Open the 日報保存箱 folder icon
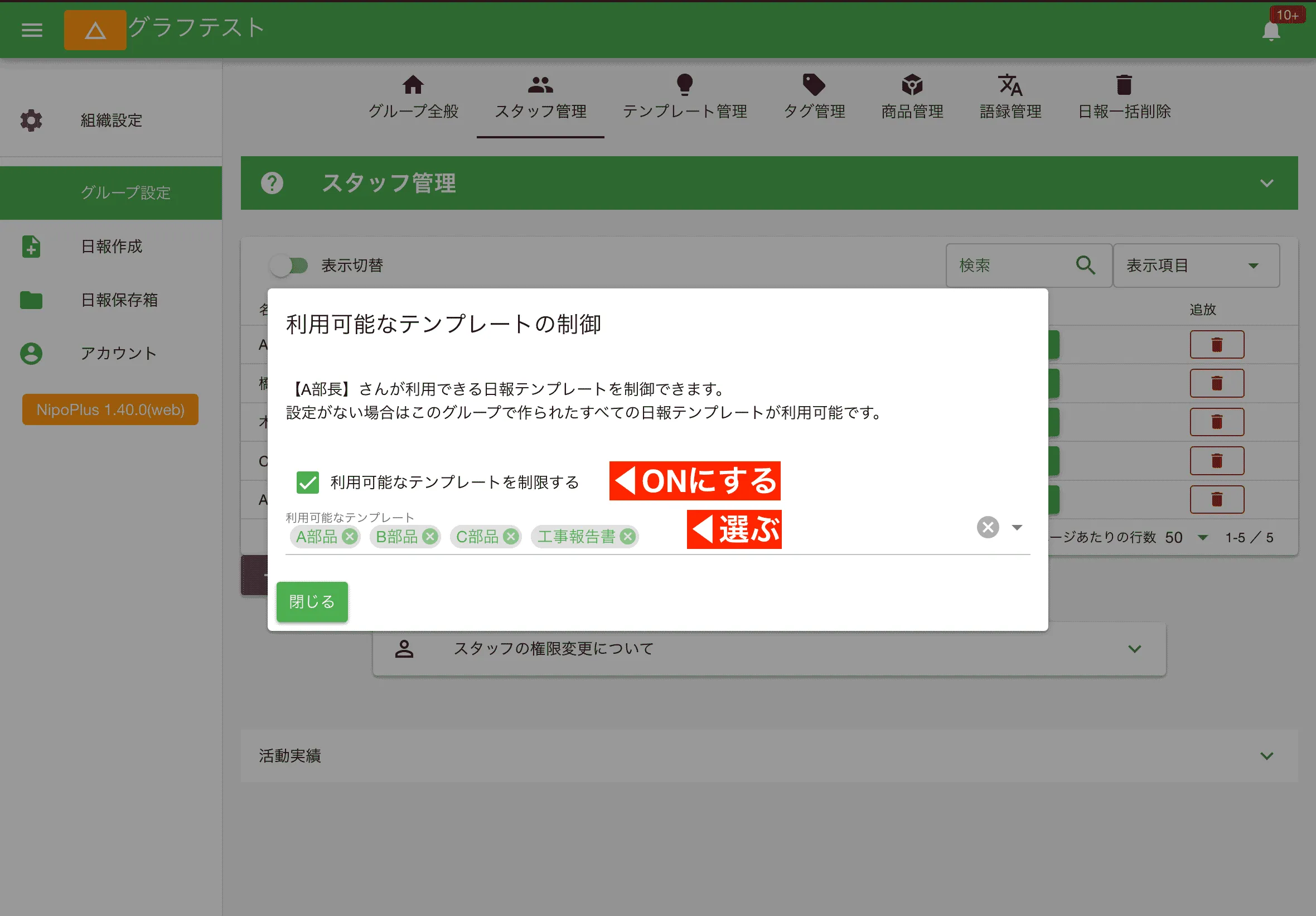Viewport: 1316px width, 916px height. pos(30,300)
